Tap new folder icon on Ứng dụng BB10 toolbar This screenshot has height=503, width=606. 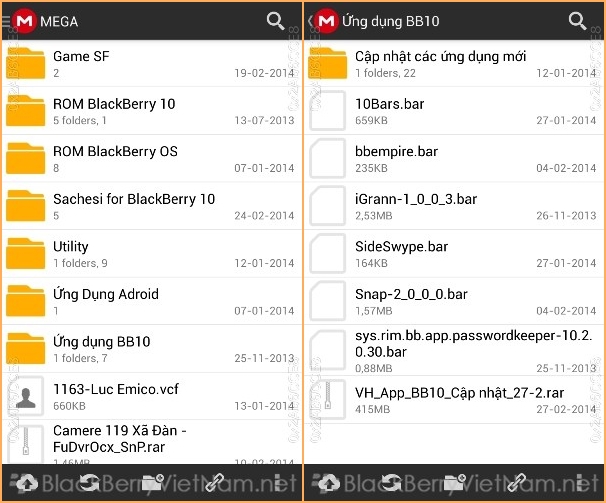coord(454,483)
